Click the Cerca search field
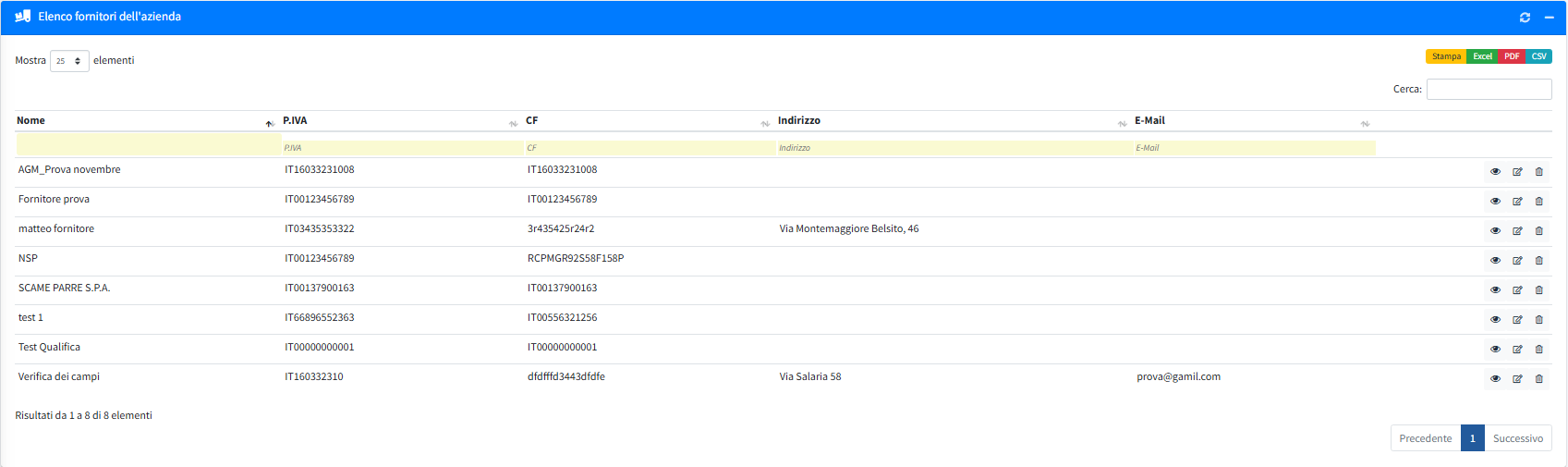This screenshot has height=467, width=1568. coord(1489,90)
